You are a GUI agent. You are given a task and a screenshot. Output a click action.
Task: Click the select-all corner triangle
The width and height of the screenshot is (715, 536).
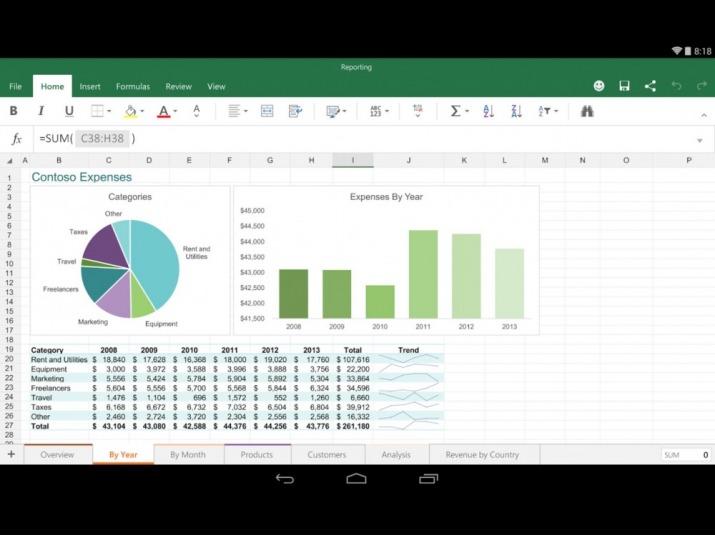tap(9, 161)
